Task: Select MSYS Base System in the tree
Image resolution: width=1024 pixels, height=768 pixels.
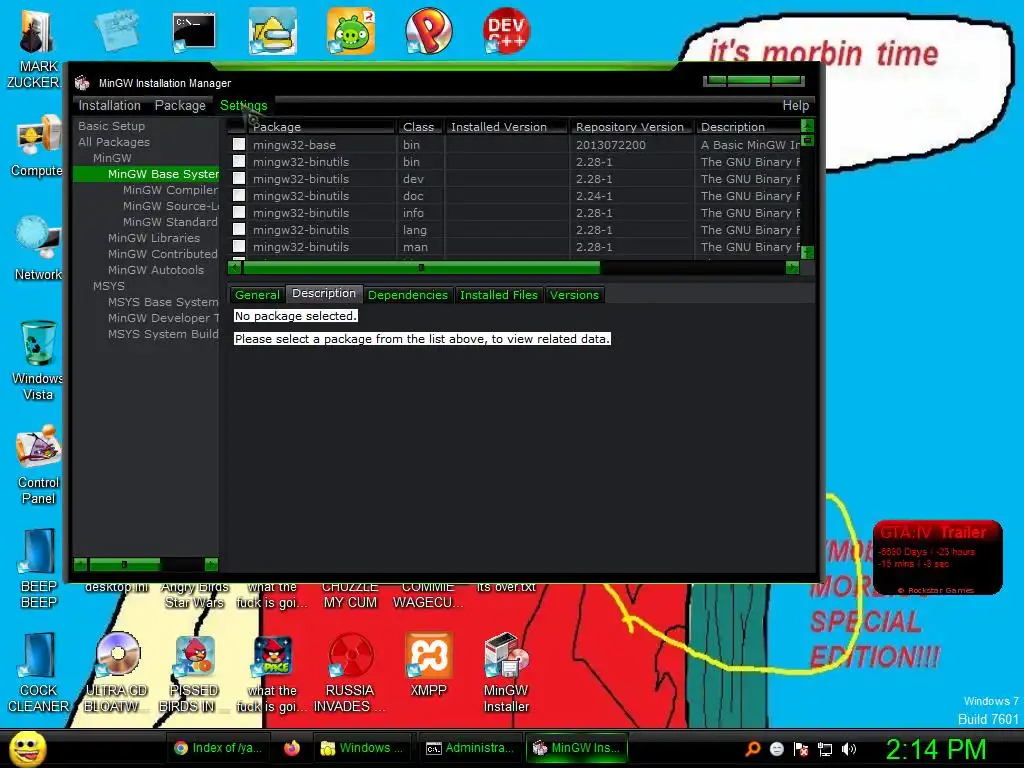Action: coord(163,302)
